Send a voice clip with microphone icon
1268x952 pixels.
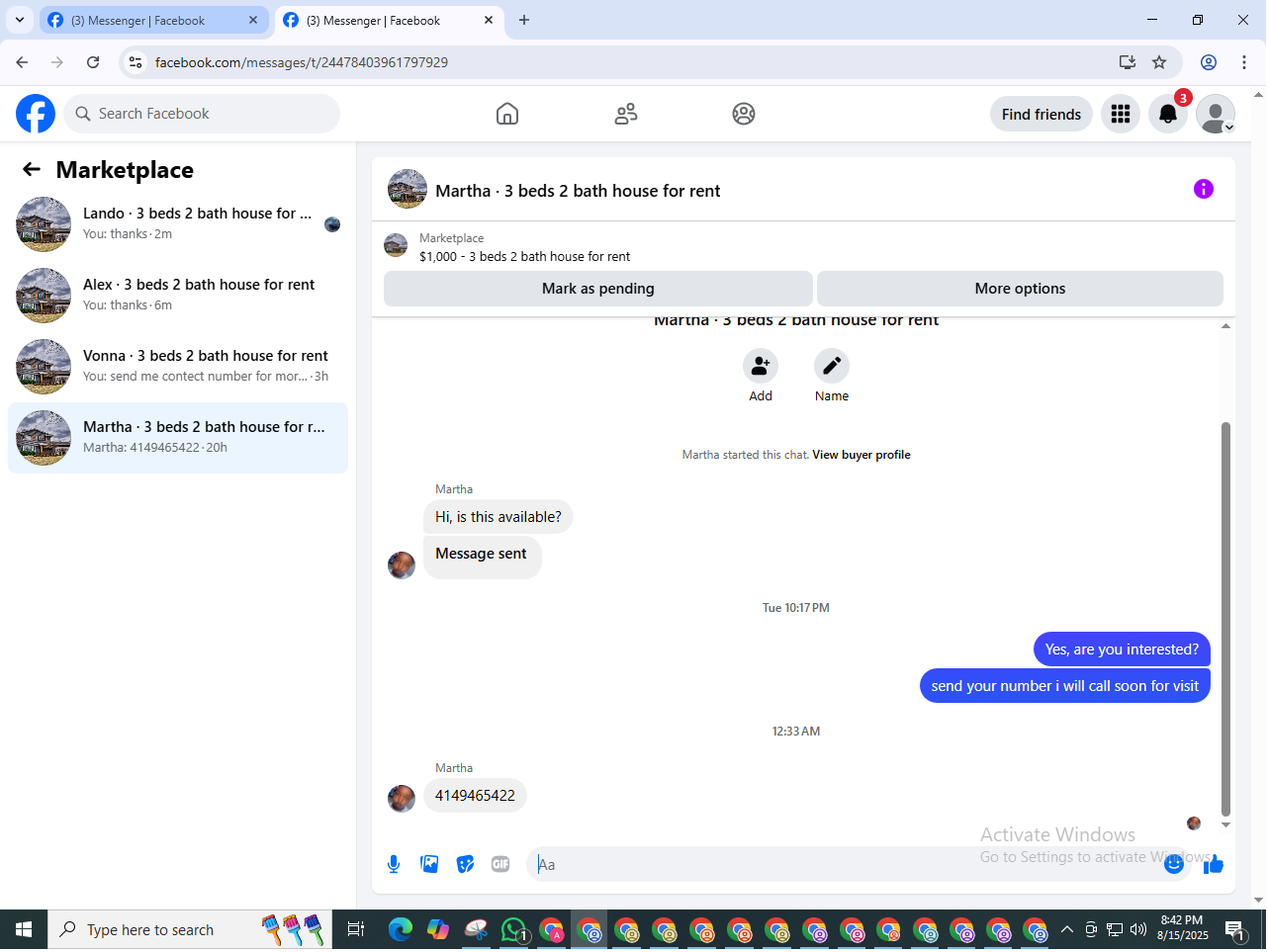pyautogui.click(x=394, y=864)
